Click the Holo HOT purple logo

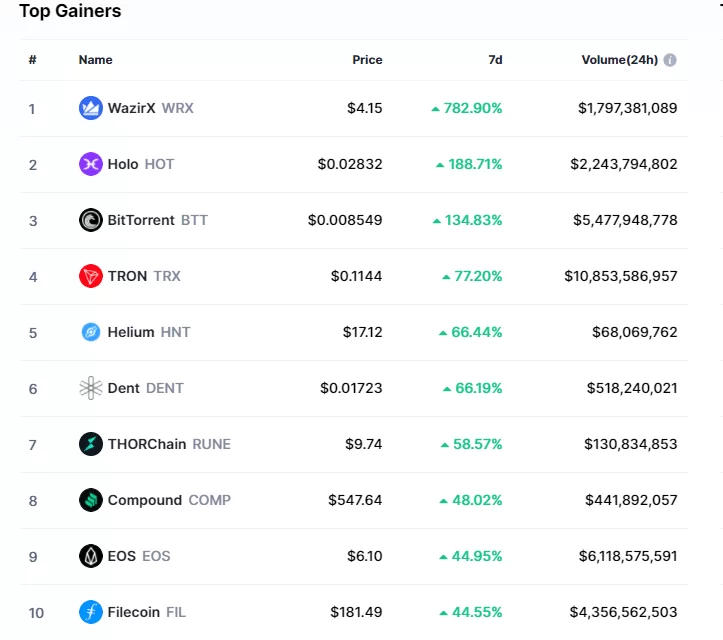tap(91, 164)
